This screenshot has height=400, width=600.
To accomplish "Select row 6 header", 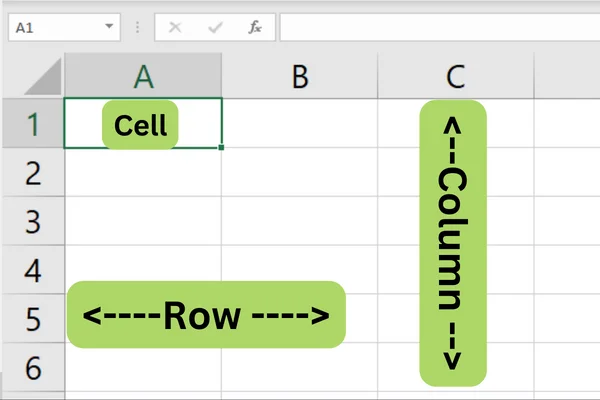I will [33, 367].
